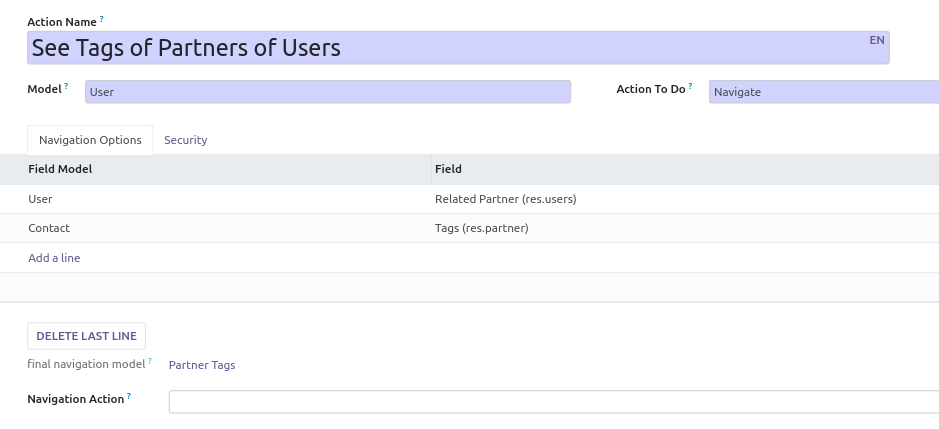The image size is (939, 429).
Task: Click the help icon beside Action Name
Action: click(102, 19)
